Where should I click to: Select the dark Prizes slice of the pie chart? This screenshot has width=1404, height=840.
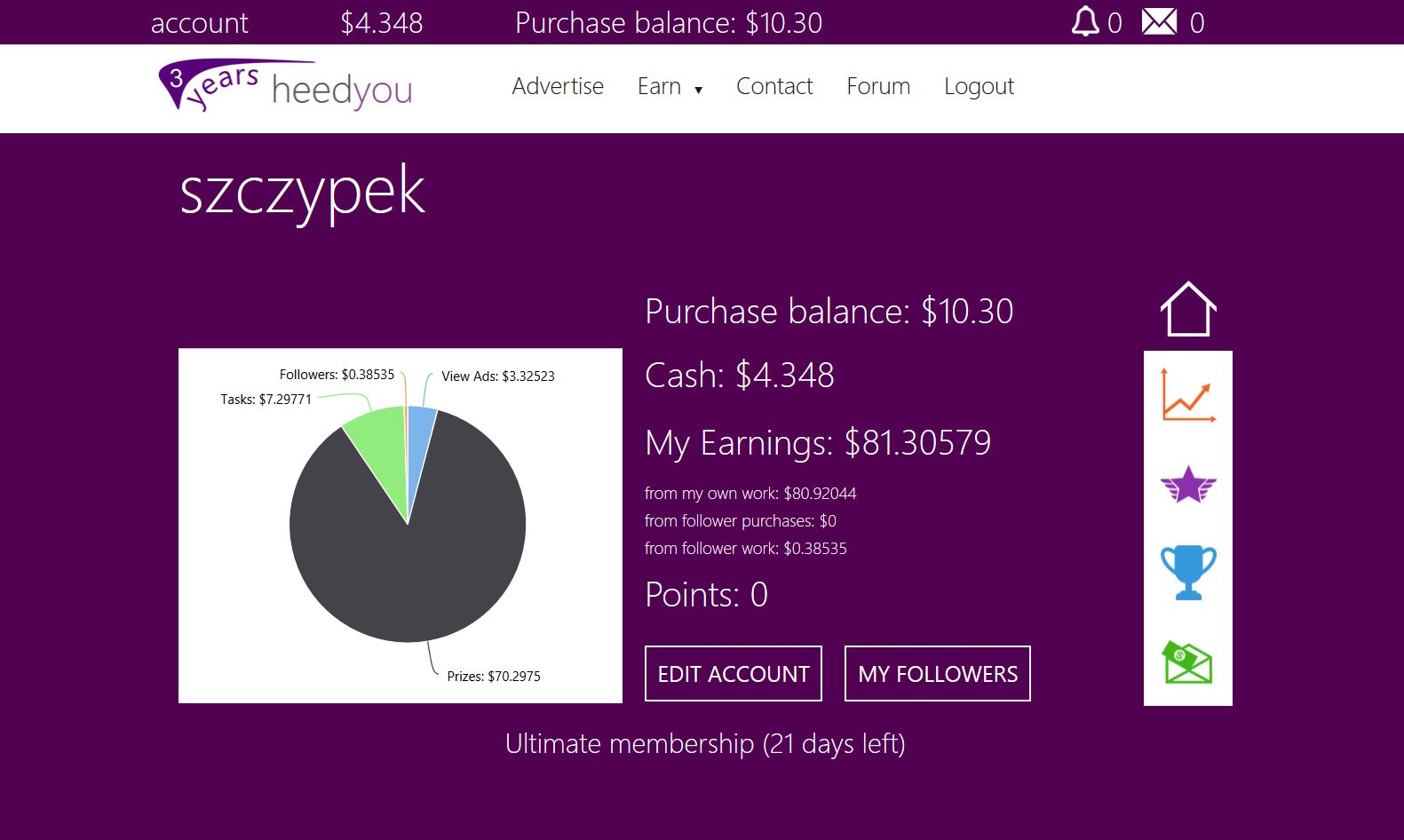click(409, 559)
